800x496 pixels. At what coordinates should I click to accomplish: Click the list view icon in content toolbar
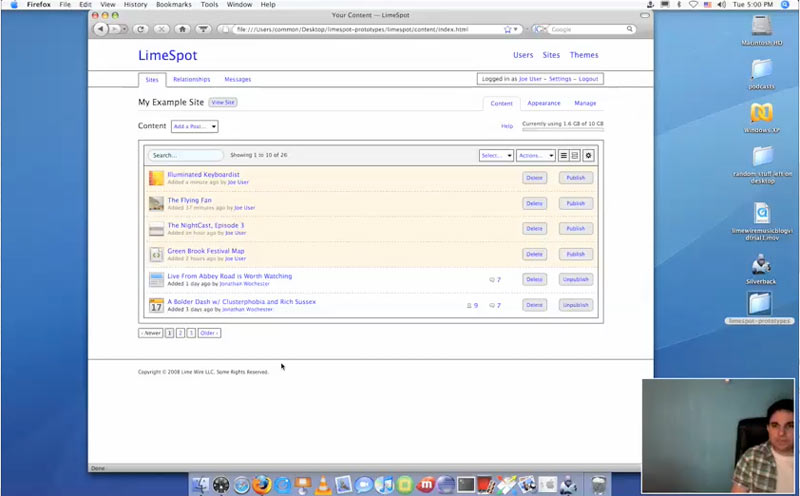click(564, 155)
